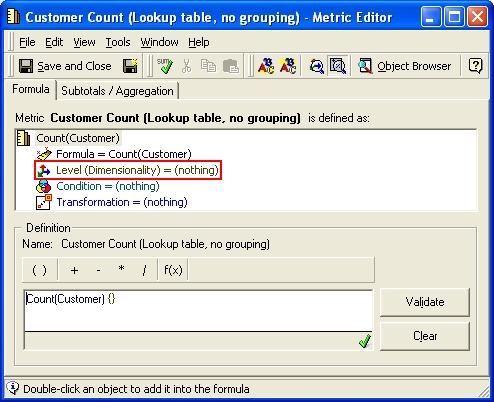
Task: Toggle the object browser preview magnifier icon
Action: point(338,66)
